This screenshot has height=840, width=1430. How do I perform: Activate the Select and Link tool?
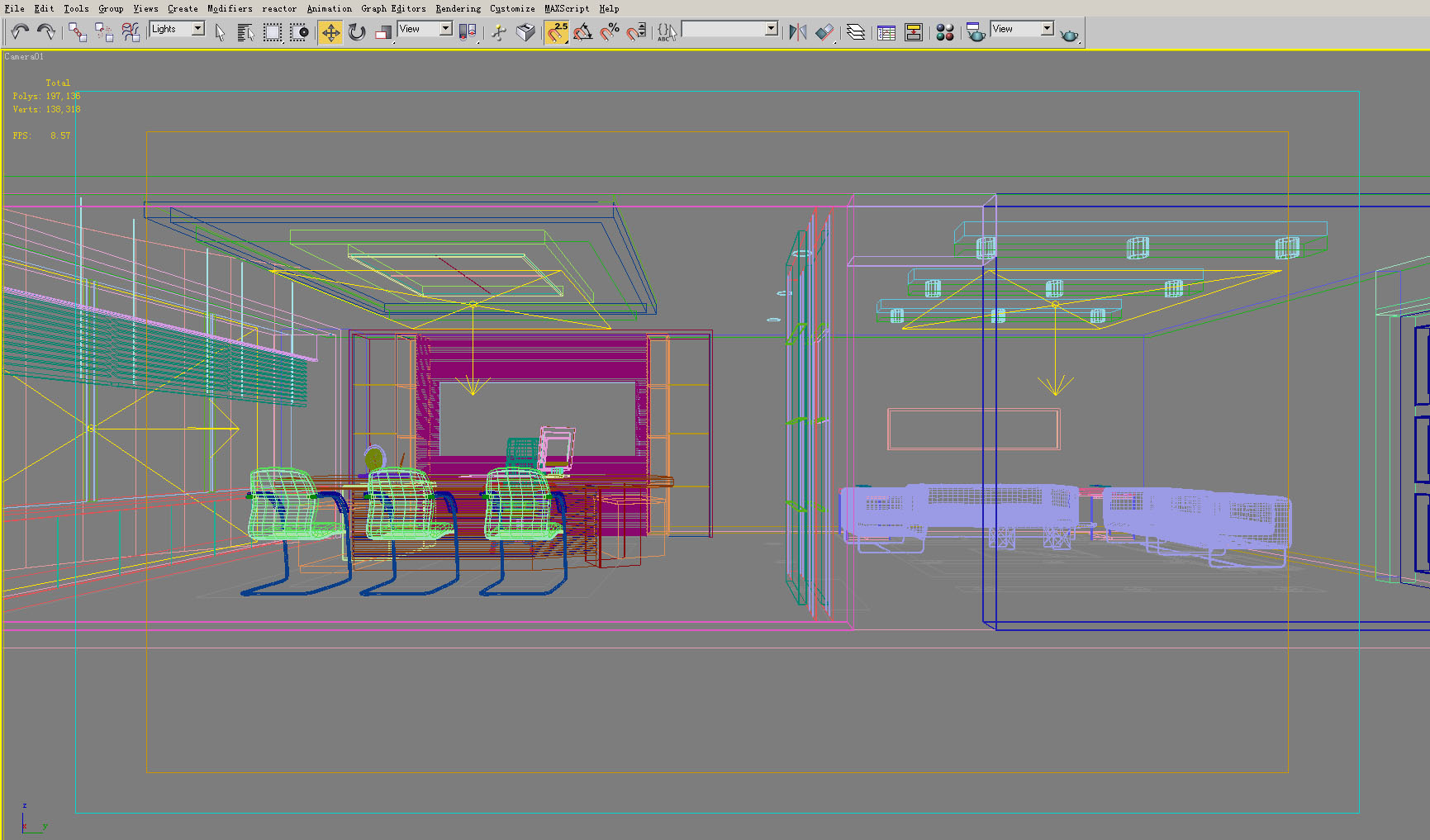point(77,32)
